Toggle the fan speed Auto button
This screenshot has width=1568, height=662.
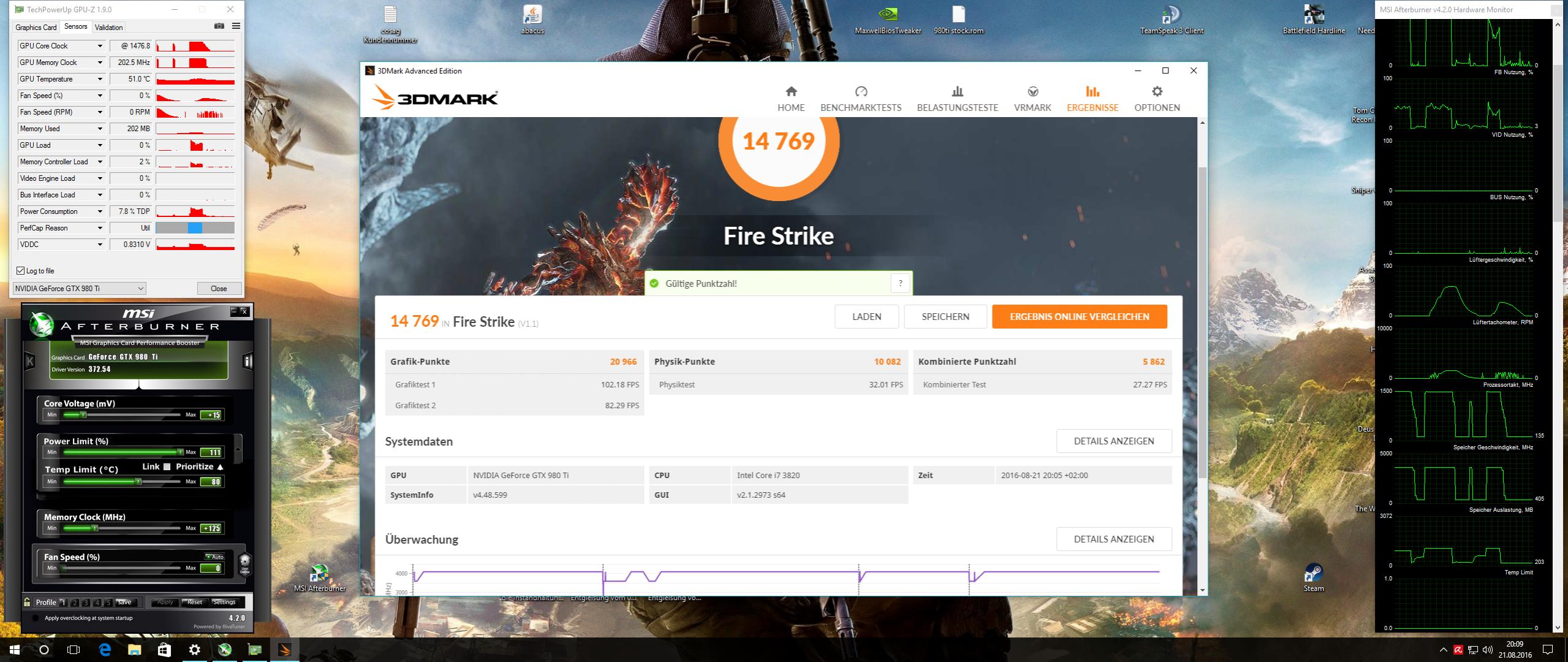click(214, 557)
